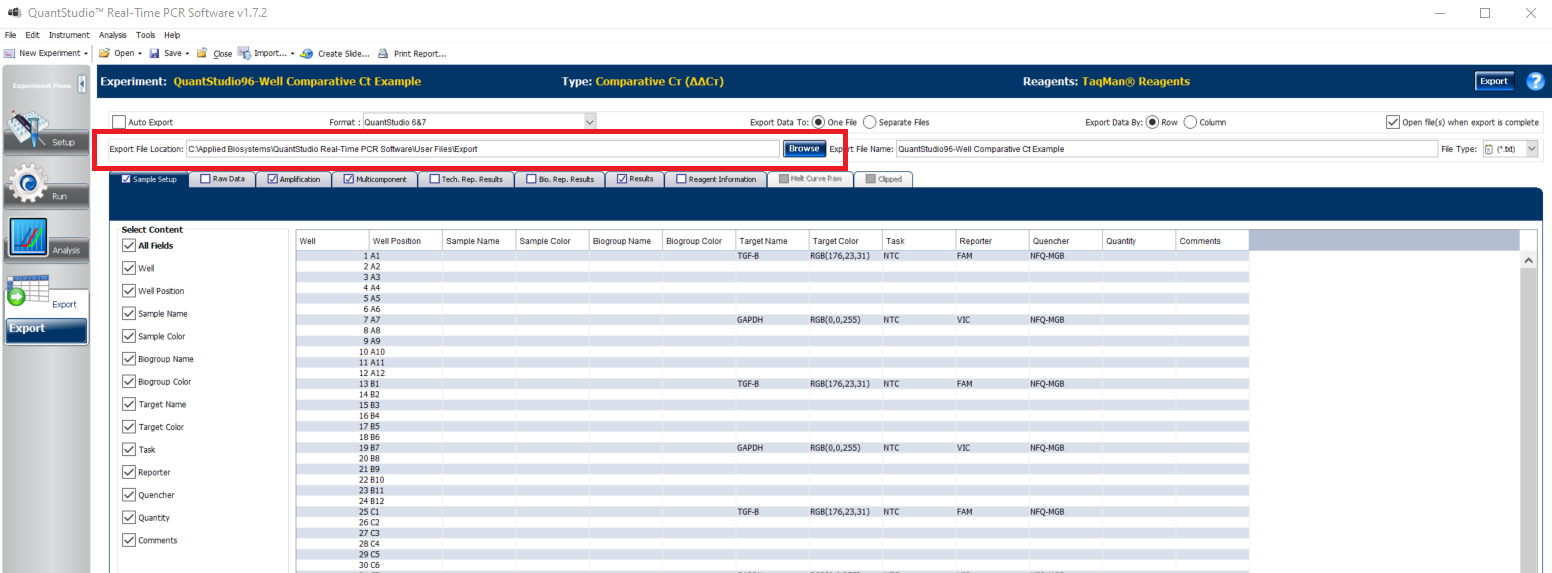
Task: Click the RGB(0,0,255) cell in row B7
Action: (x=846, y=448)
